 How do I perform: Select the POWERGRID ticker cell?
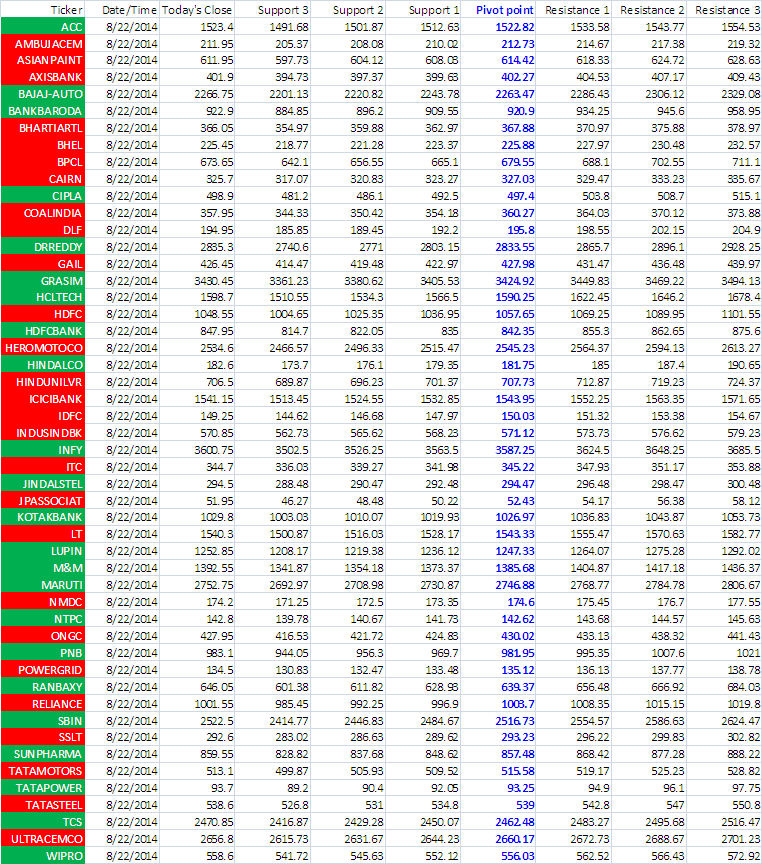pos(43,670)
